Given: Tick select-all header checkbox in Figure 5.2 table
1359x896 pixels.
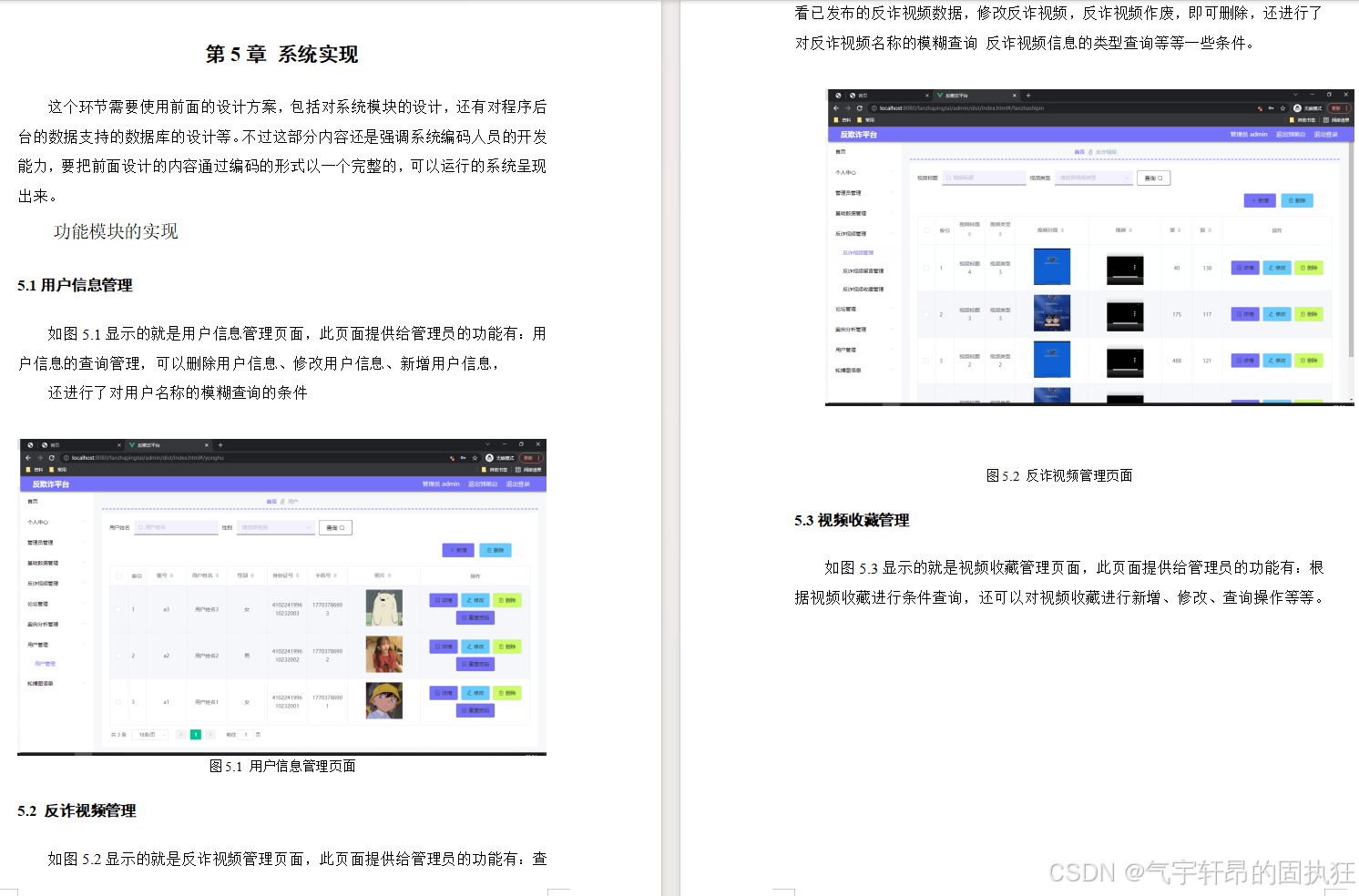Looking at the screenshot, I should point(927,230).
